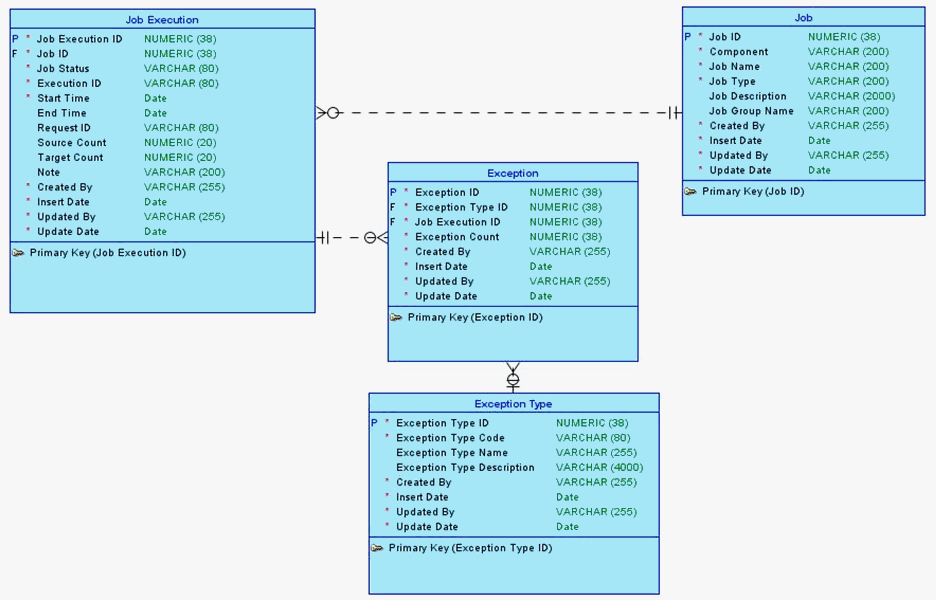
Task: Select the crow's foot connector between Exception and Exception Type
Action: click(513, 377)
